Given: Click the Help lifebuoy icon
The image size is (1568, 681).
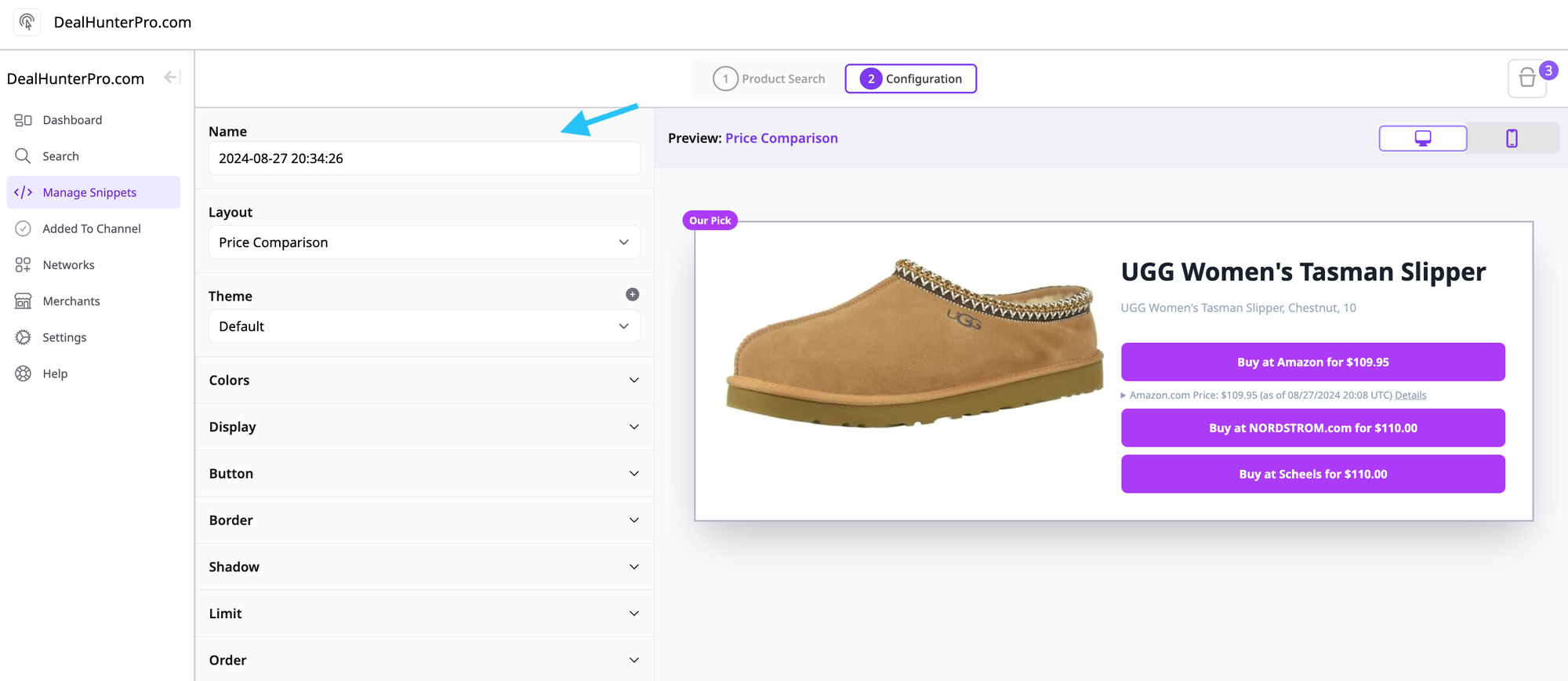Looking at the screenshot, I should (x=24, y=373).
